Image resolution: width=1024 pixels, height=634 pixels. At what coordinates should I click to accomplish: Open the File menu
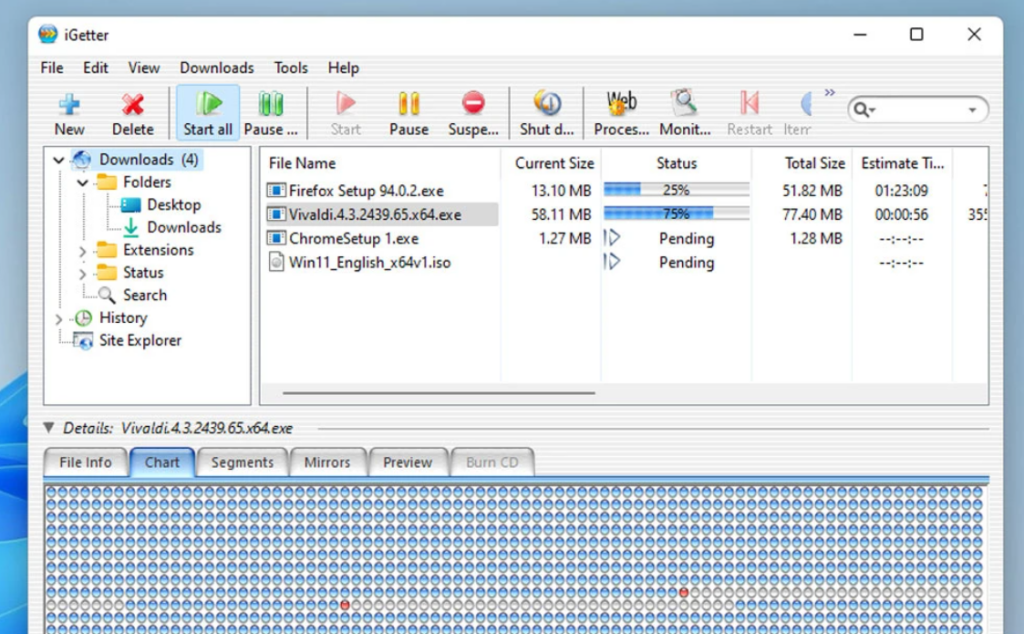[52, 68]
